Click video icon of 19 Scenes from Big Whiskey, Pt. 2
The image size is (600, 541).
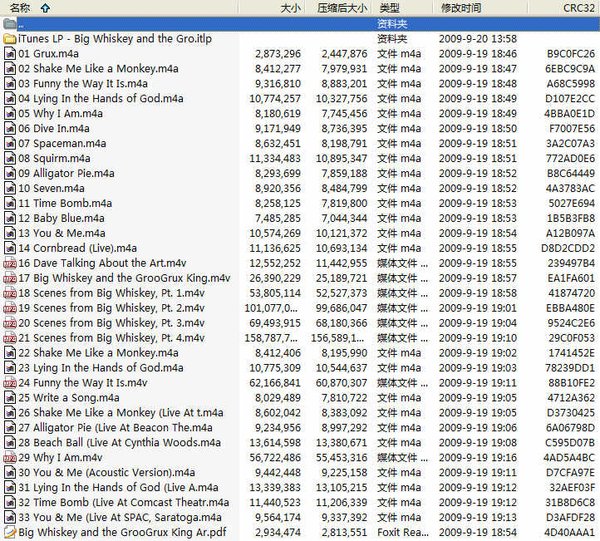click(x=10, y=308)
